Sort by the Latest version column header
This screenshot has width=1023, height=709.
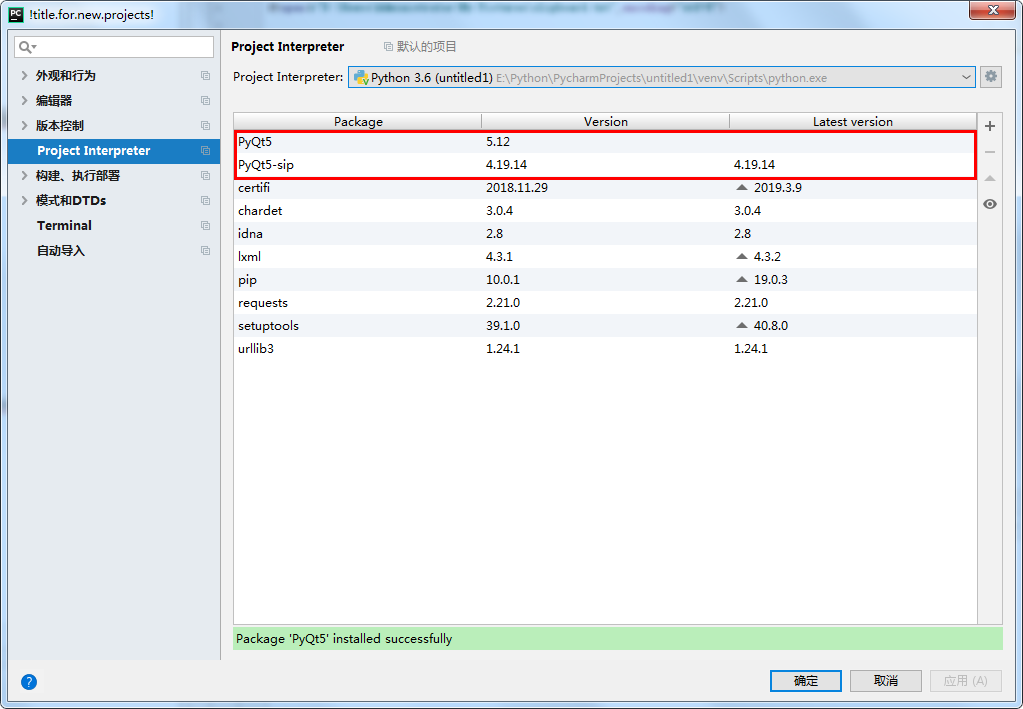point(853,121)
